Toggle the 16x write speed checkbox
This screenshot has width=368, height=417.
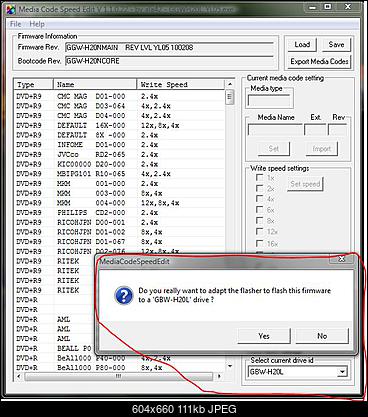pos(259,243)
